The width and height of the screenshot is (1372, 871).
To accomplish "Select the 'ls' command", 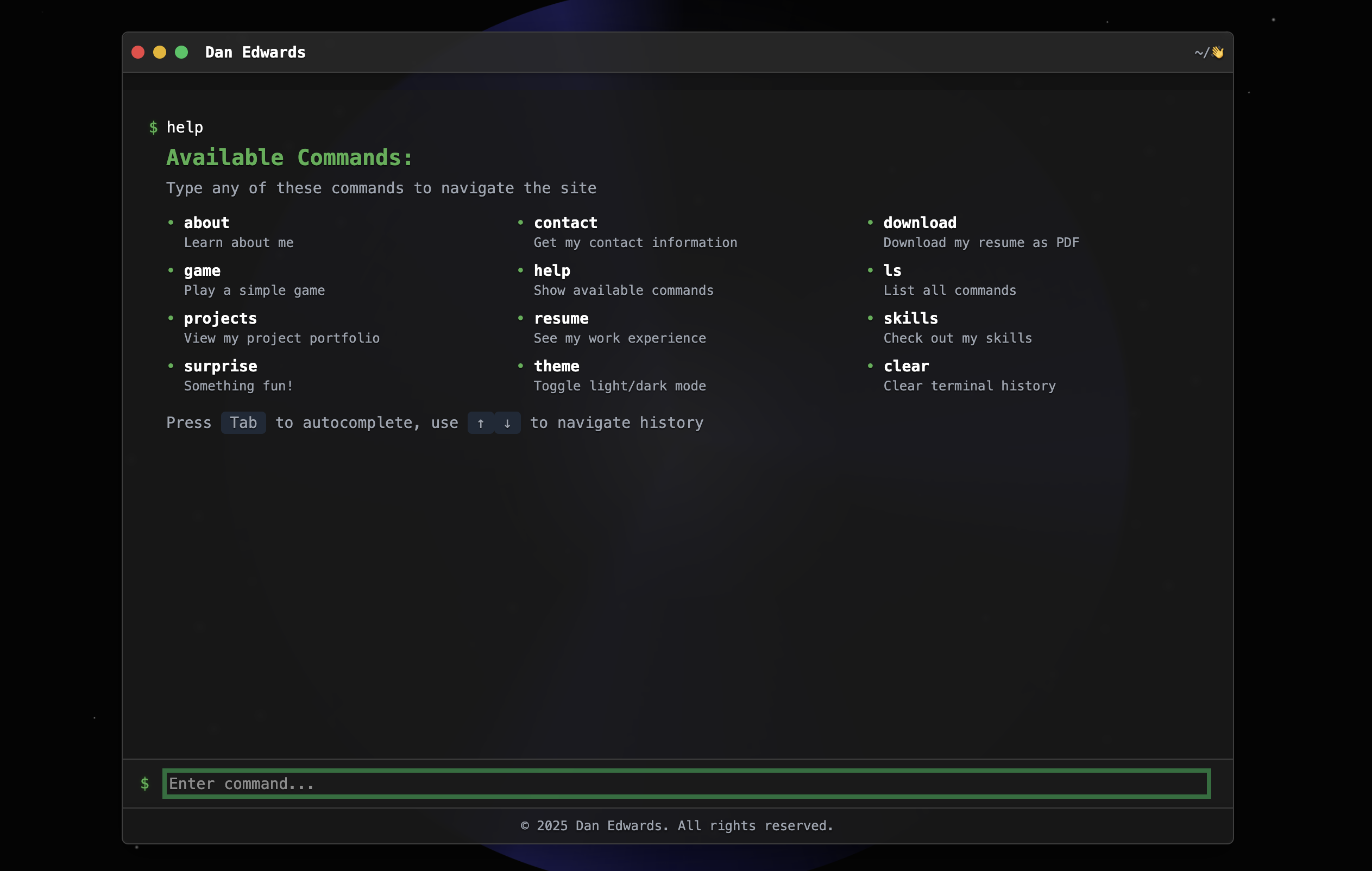I will tap(892, 270).
